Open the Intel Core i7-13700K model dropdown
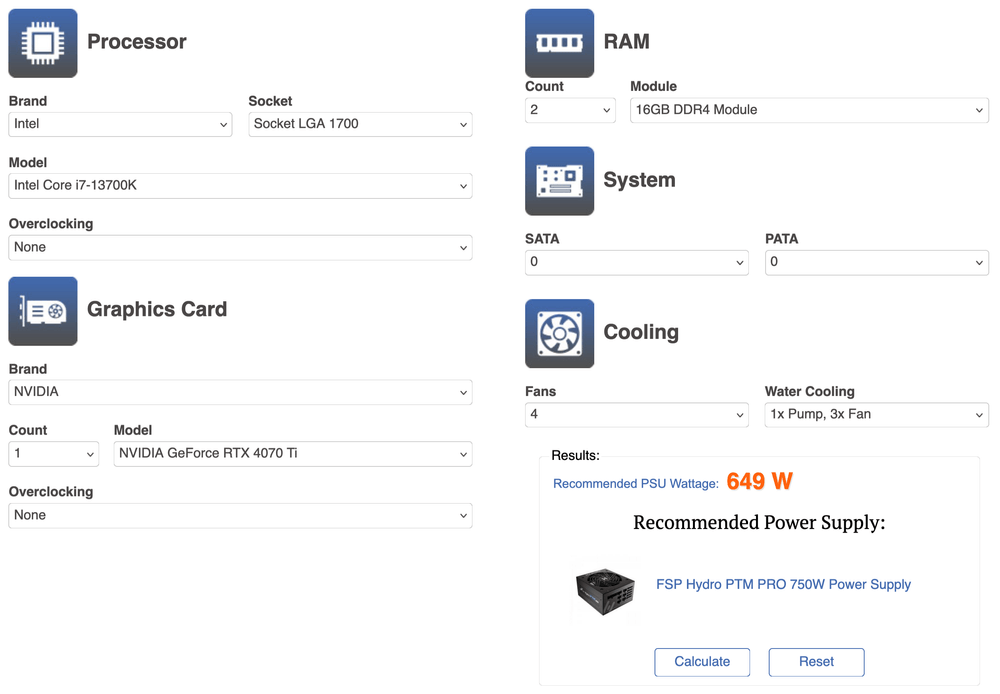Viewport: 1000px width, 694px height. (x=240, y=186)
